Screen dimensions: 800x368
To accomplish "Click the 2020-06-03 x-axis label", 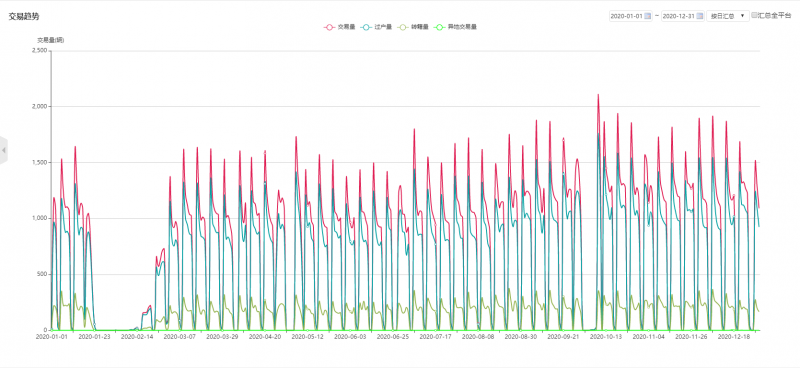I will coord(350,337).
